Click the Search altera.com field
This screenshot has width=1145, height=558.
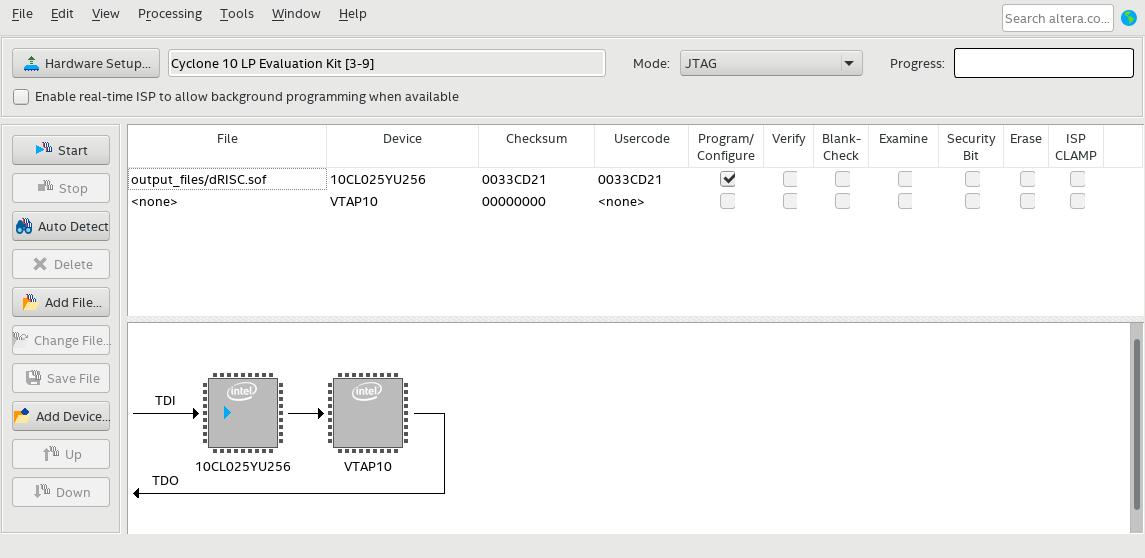(x=1057, y=18)
